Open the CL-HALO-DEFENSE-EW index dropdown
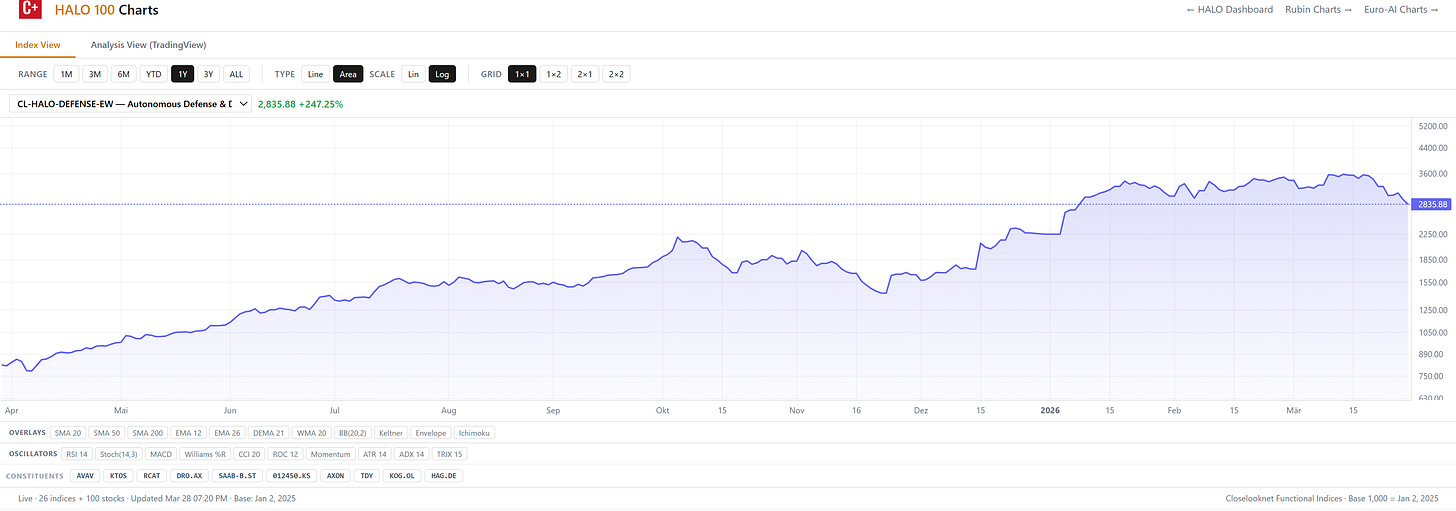This screenshot has width=1456, height=511. point(130,104)
